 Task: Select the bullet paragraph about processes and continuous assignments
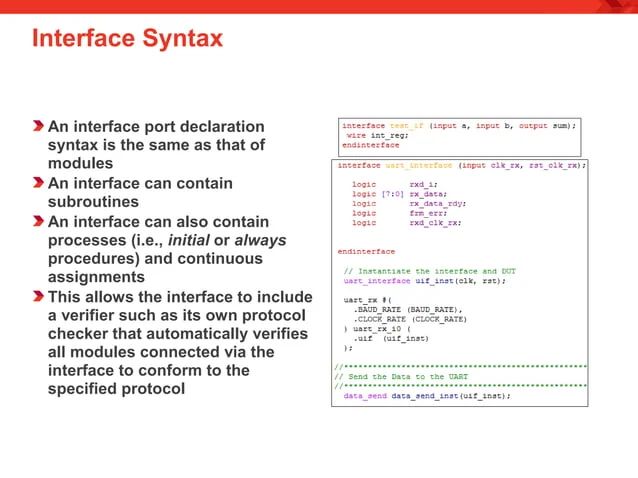(167, 249)
